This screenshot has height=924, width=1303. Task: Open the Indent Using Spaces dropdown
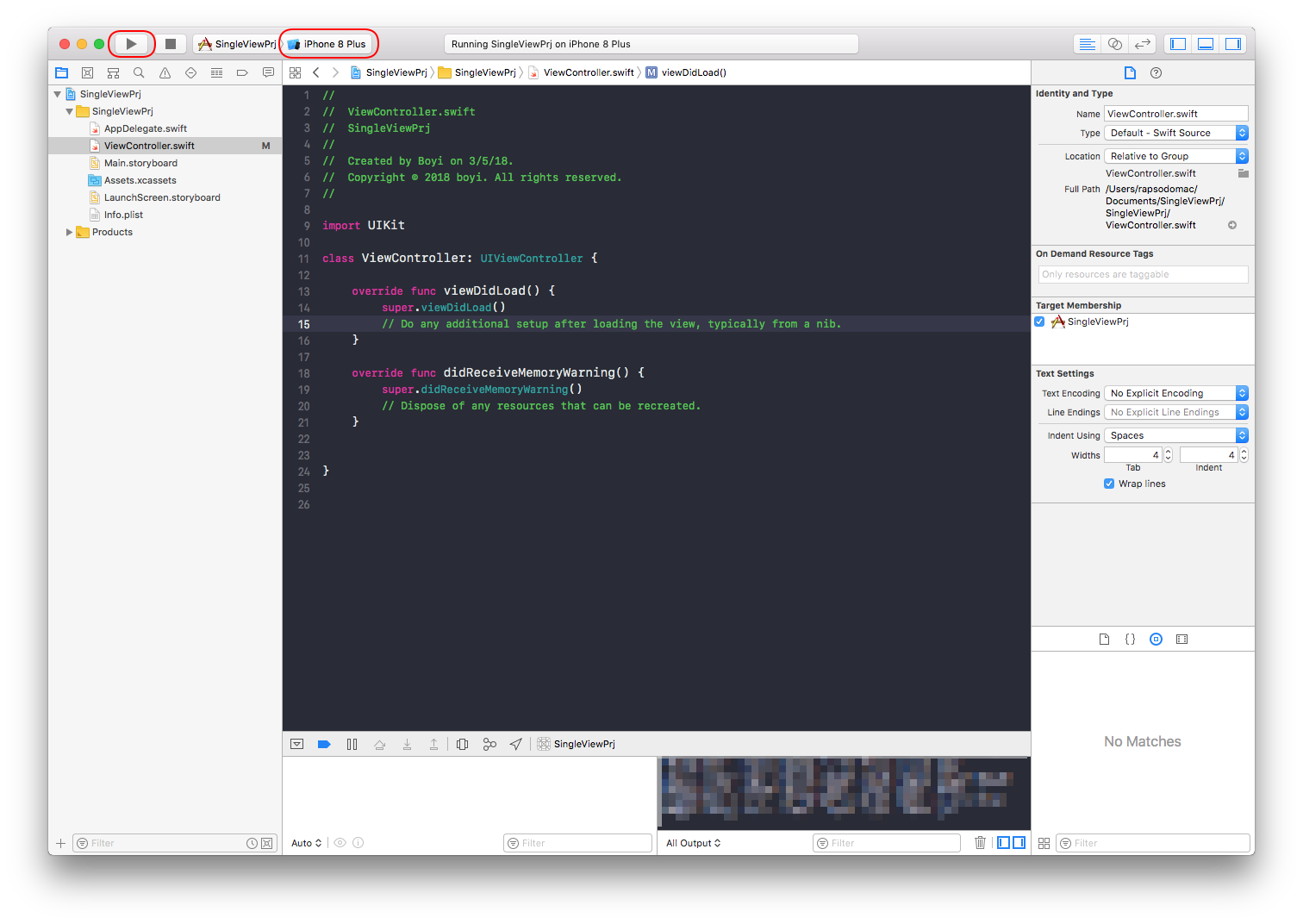coord(1175,435)
